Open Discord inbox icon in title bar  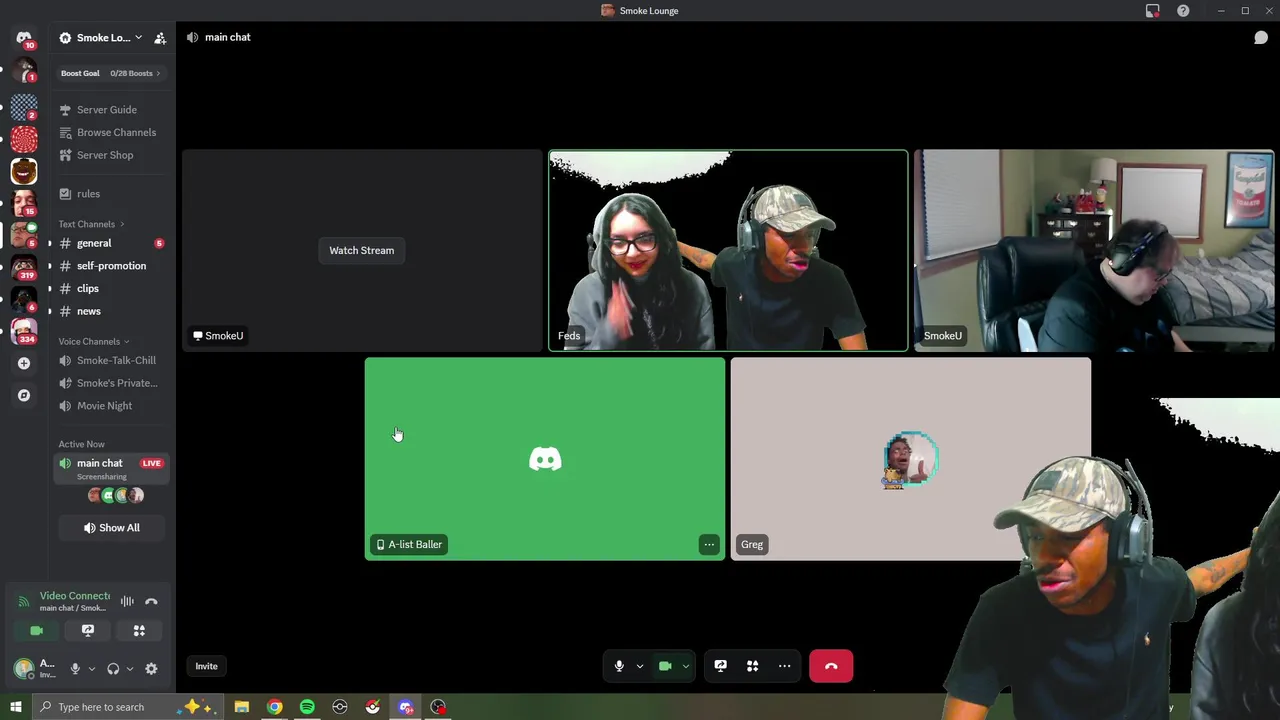pos(1153,11)
